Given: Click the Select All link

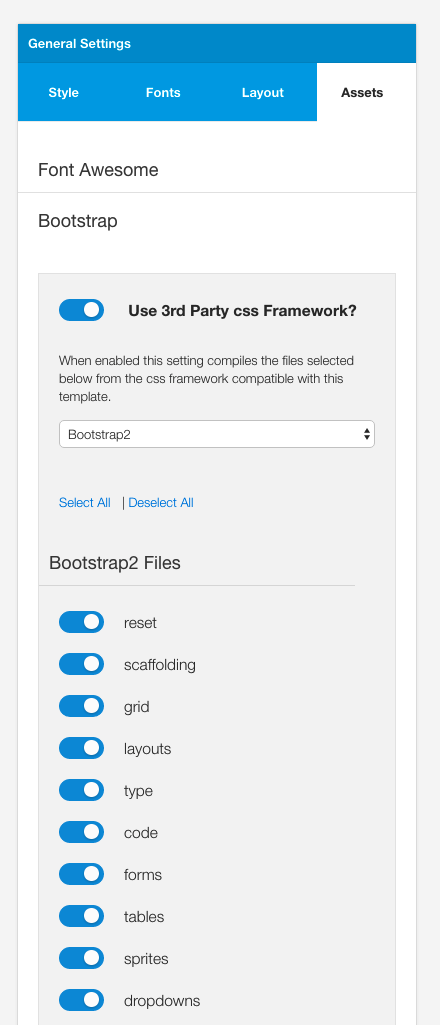Looking at the screenshot, I should (84, 503).
